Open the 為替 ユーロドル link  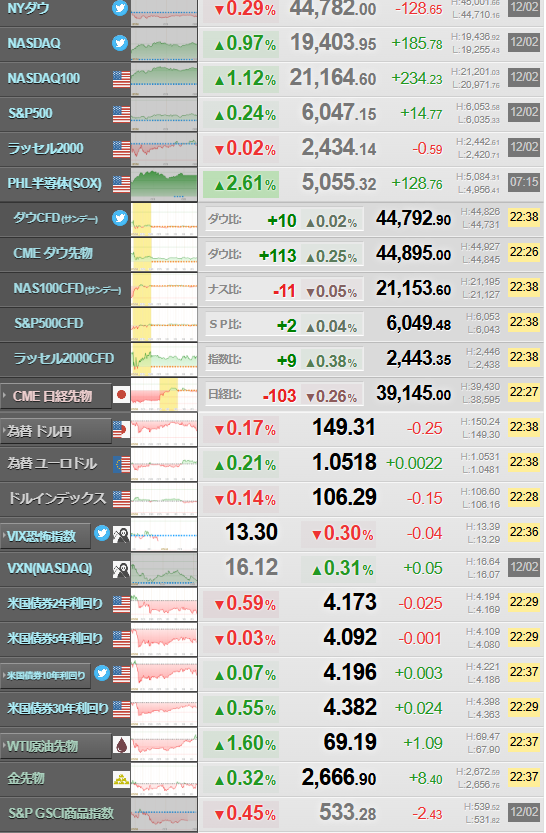52,464
